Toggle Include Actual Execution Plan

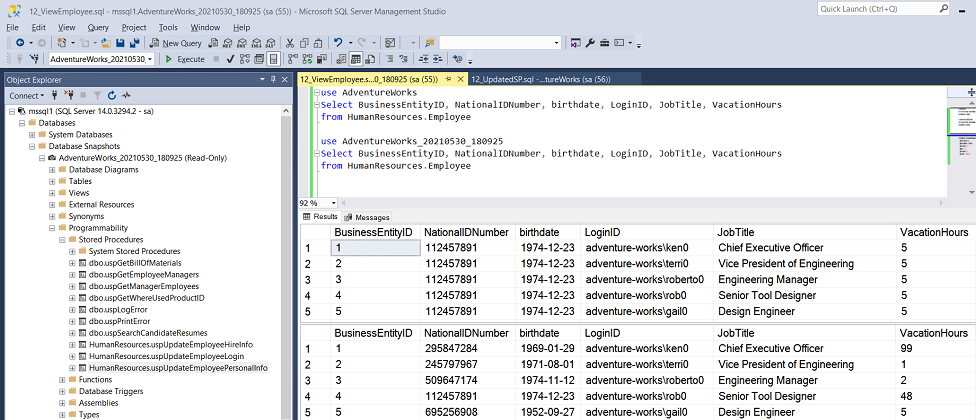pyautogui.click(x=292, y=59)
